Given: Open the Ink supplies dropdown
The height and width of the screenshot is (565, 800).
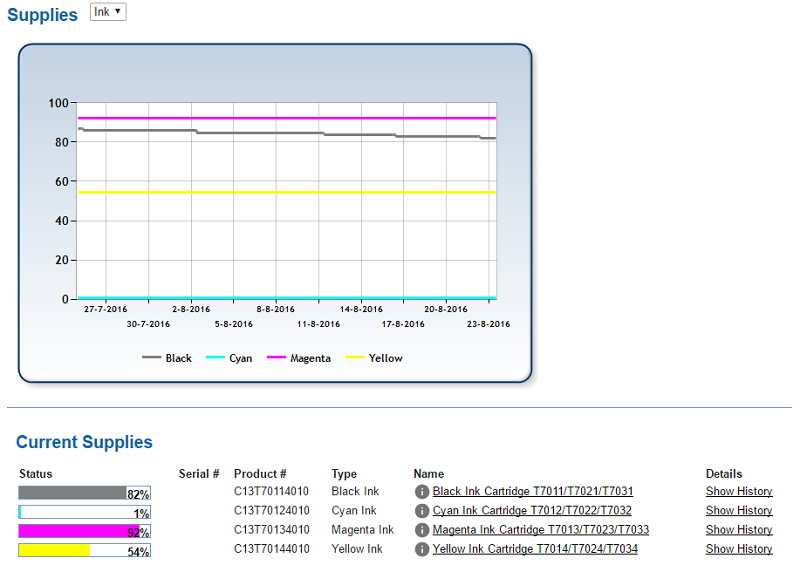Looking at the screenshot, I should 108,11.
